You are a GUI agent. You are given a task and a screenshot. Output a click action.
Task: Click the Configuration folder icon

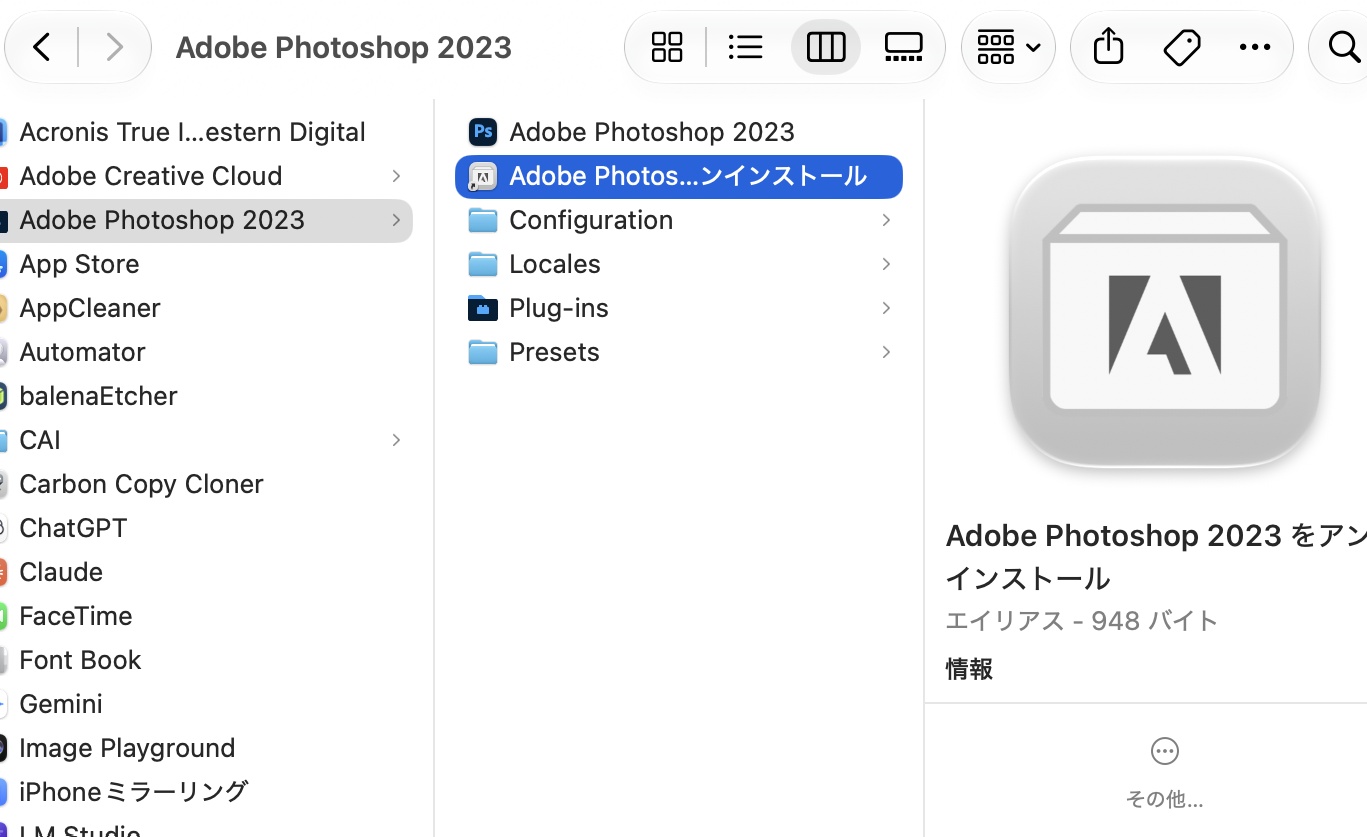tap(483, 220)
